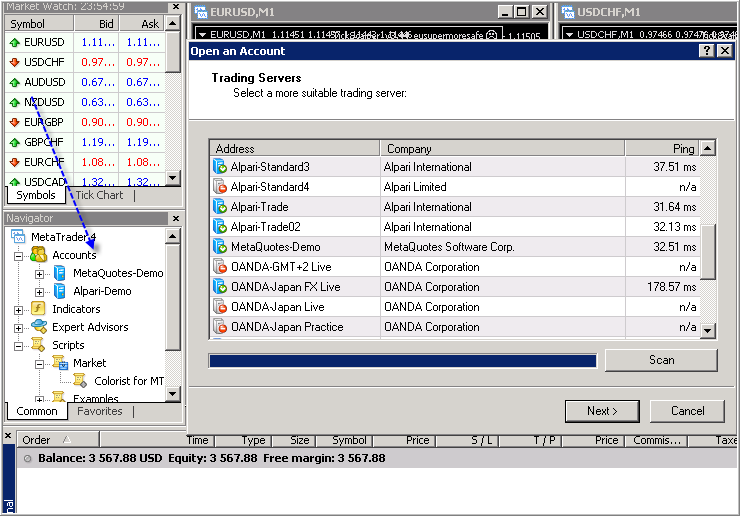Switch to the Tick Chart tab
This screenshot has height=516, width=740.
(x=99, y=195)
